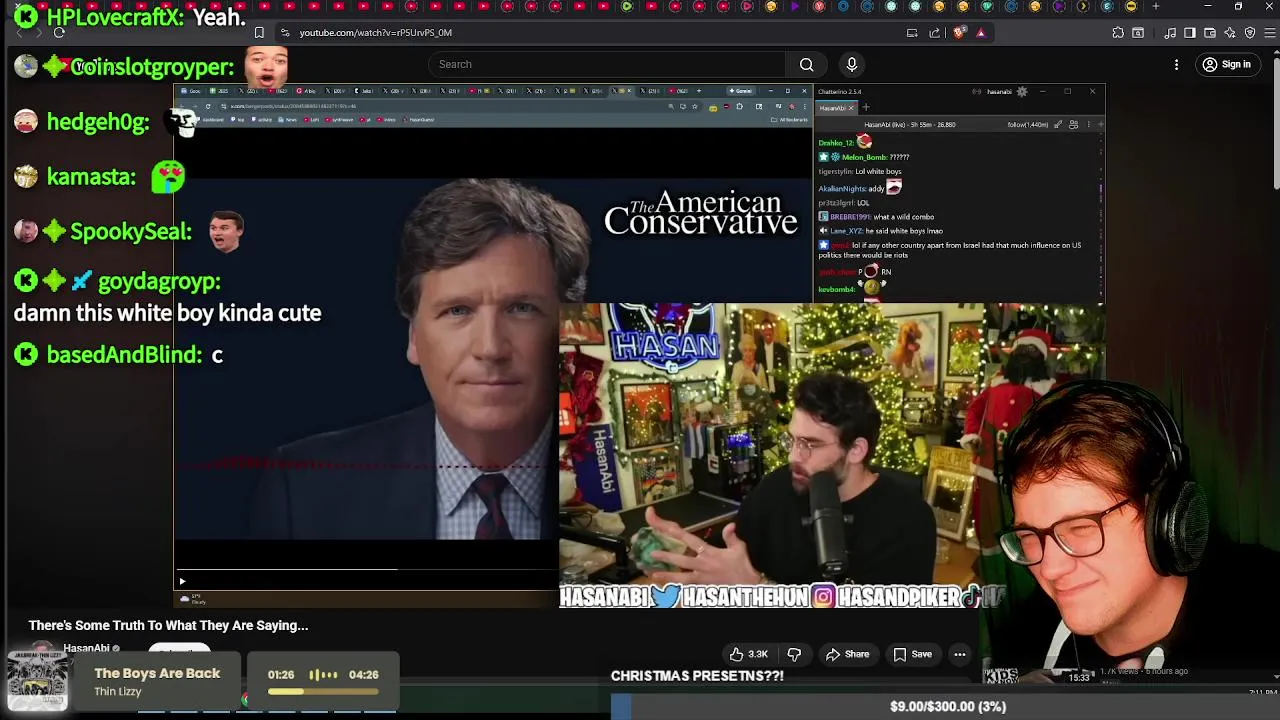
Task: Click the Share button under the video
Action: [x=847, y=654]
